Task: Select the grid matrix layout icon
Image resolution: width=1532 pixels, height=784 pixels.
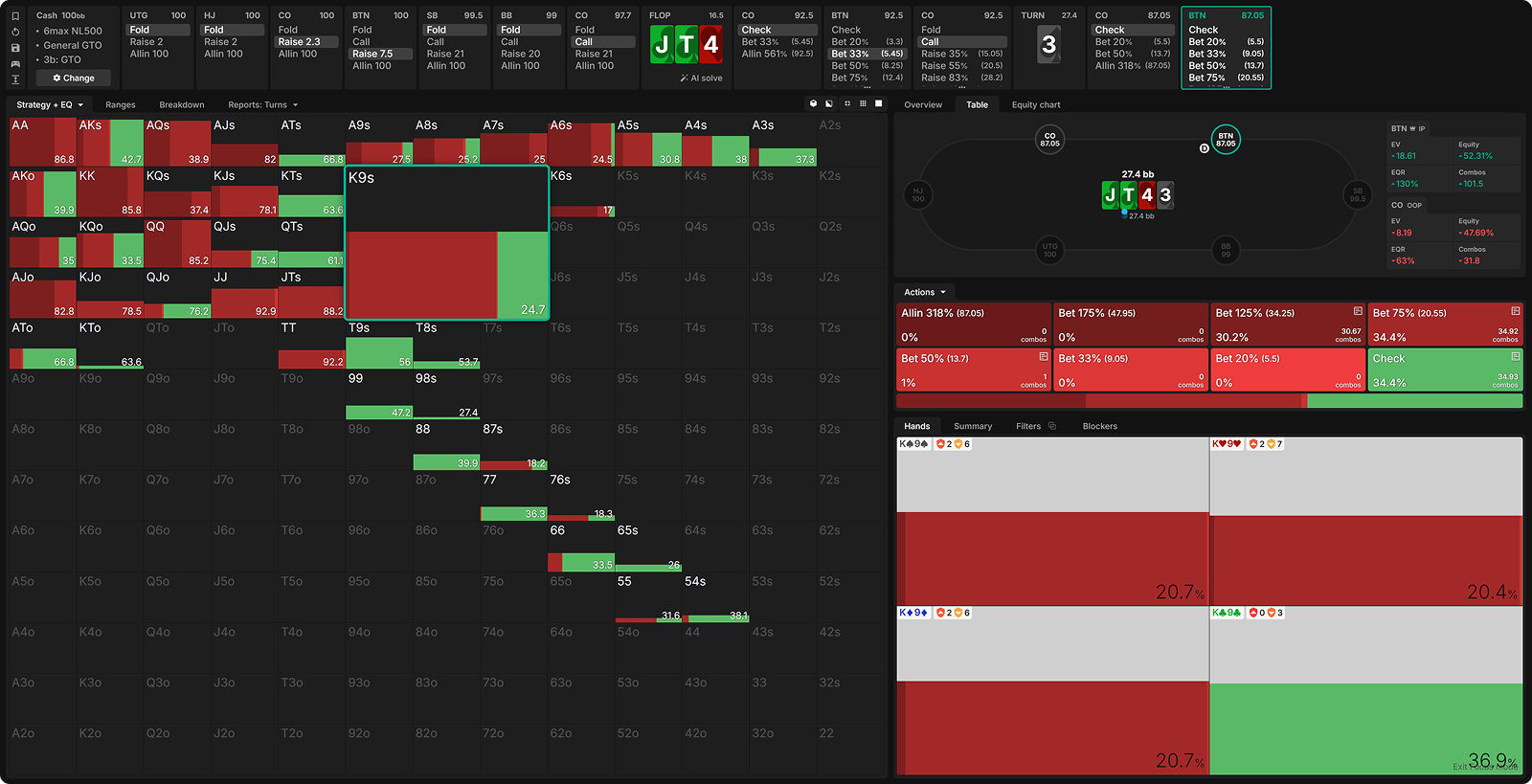Action: pos(863,103)
